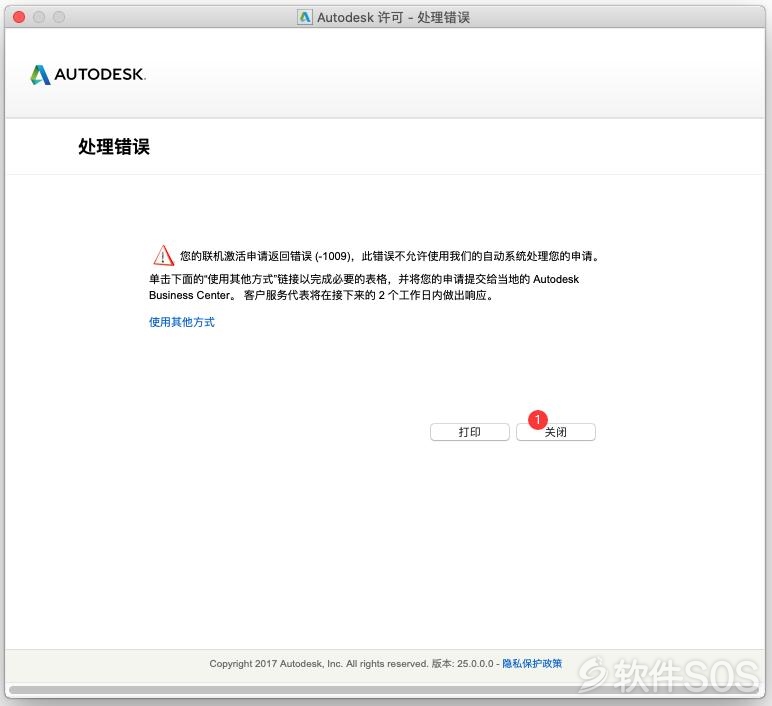Open the 隐私保护政策 privacy policy link
Screen dimensions: 772x706
point(532,663)
